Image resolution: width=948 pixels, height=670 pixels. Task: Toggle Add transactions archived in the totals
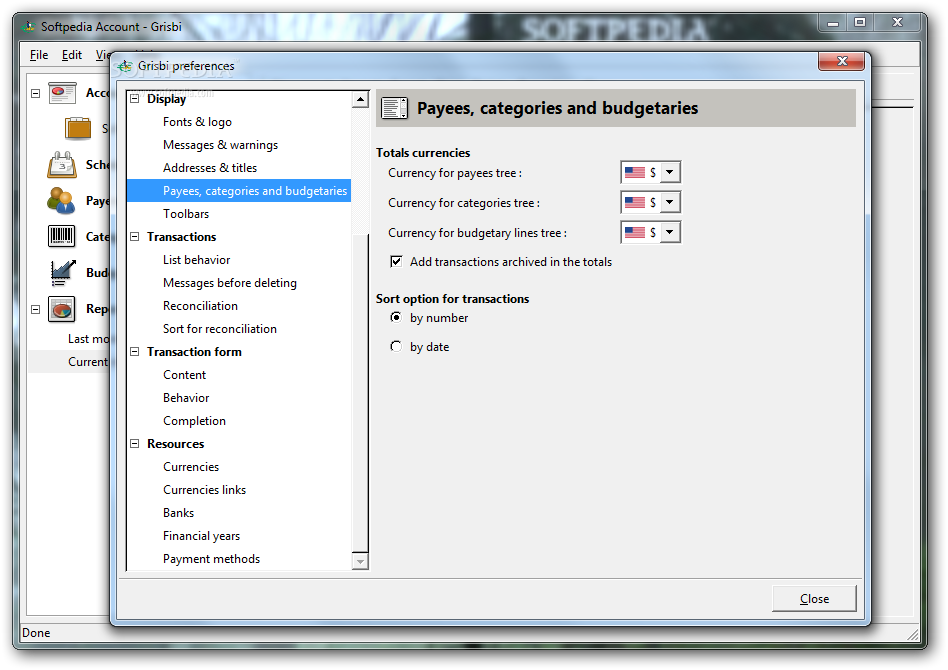point(396,262)
